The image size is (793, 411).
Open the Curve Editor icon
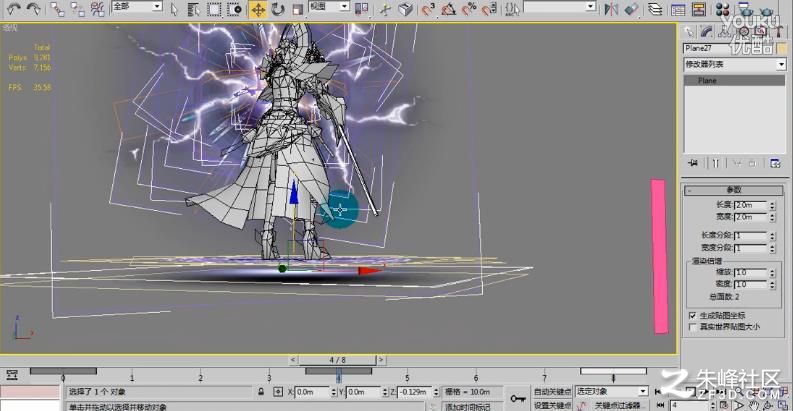tap(678, 9)
